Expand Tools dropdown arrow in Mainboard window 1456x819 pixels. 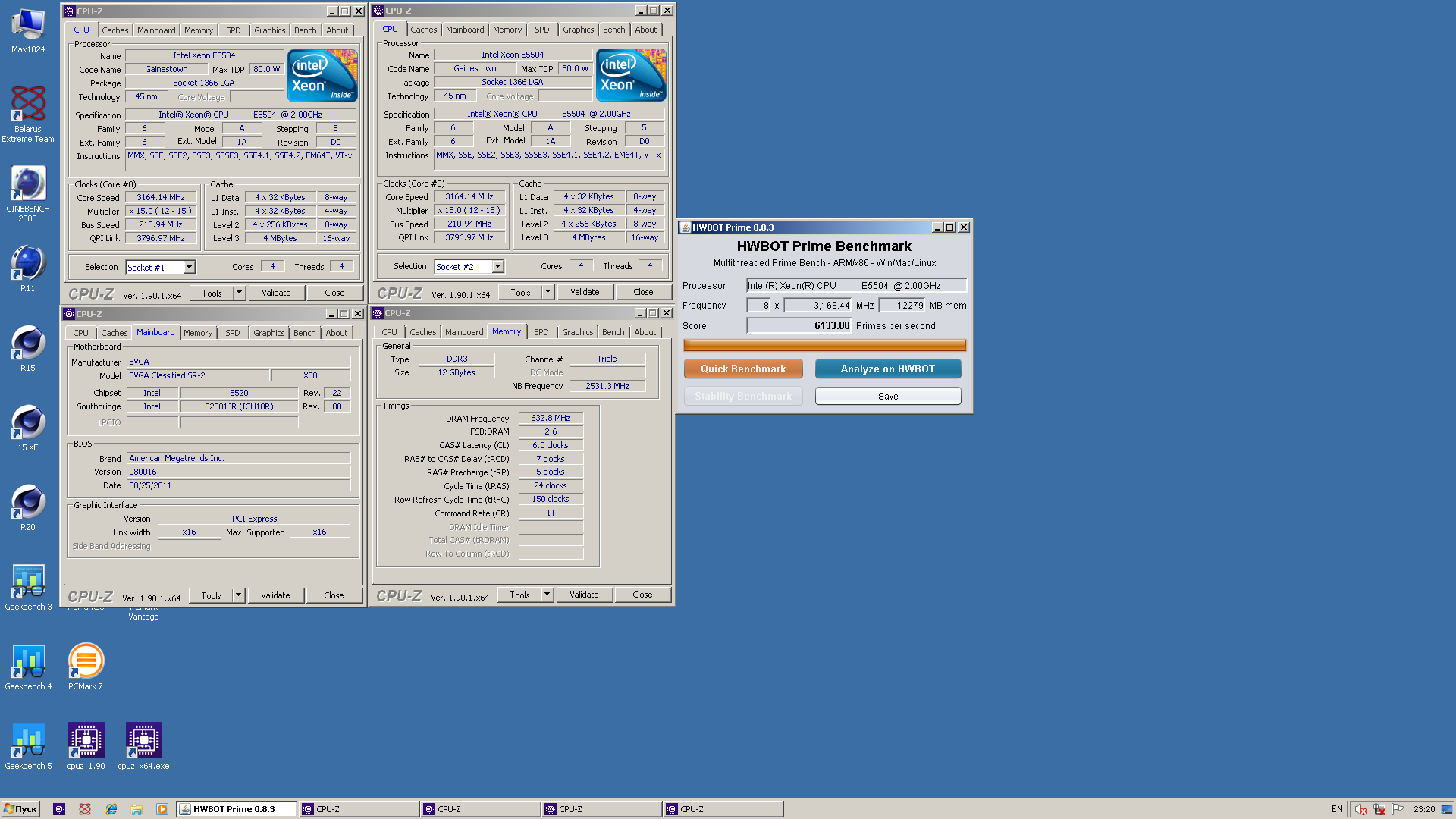tap(238, 595)
